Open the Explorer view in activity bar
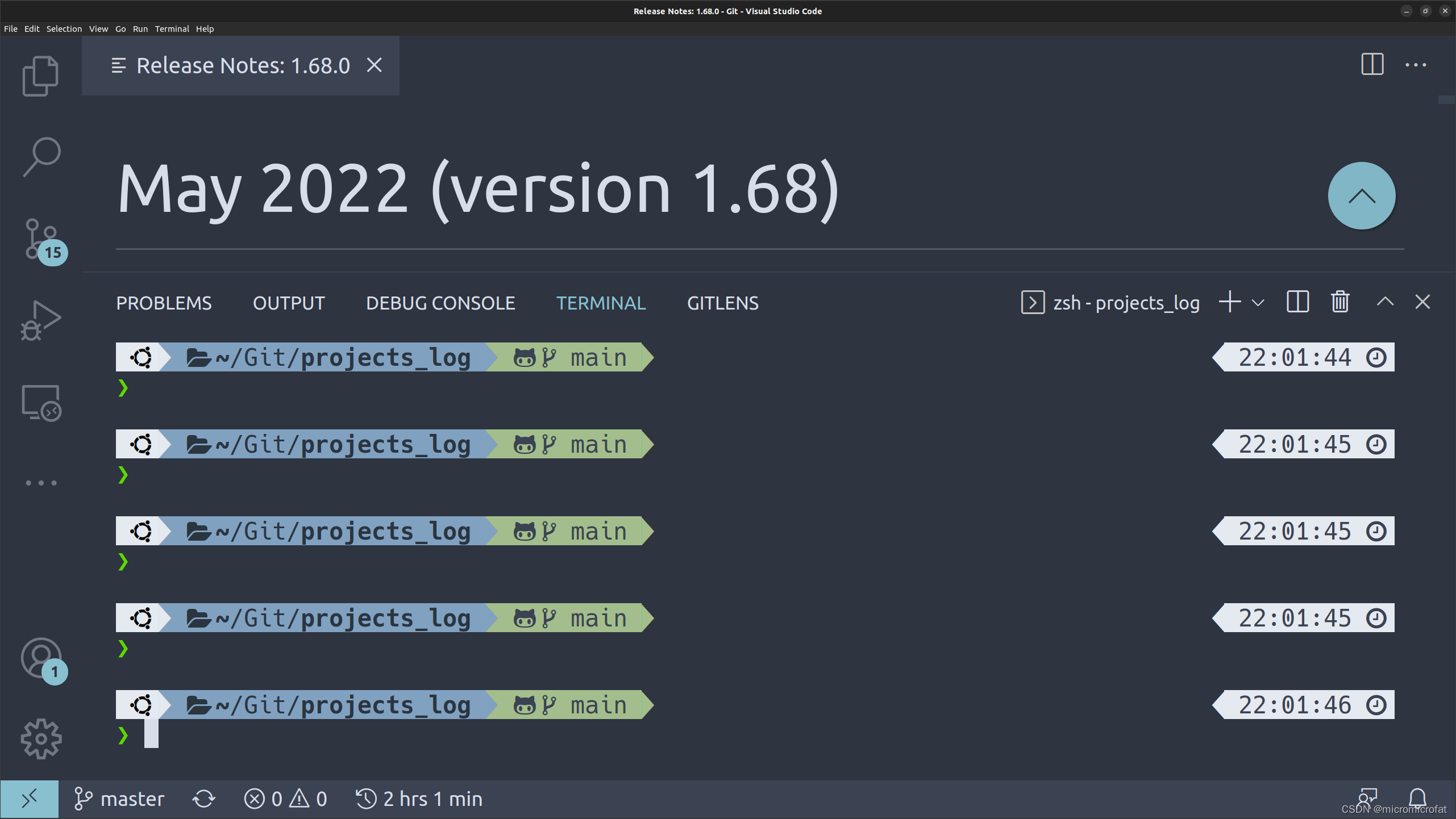 click(x=40, y=76)
